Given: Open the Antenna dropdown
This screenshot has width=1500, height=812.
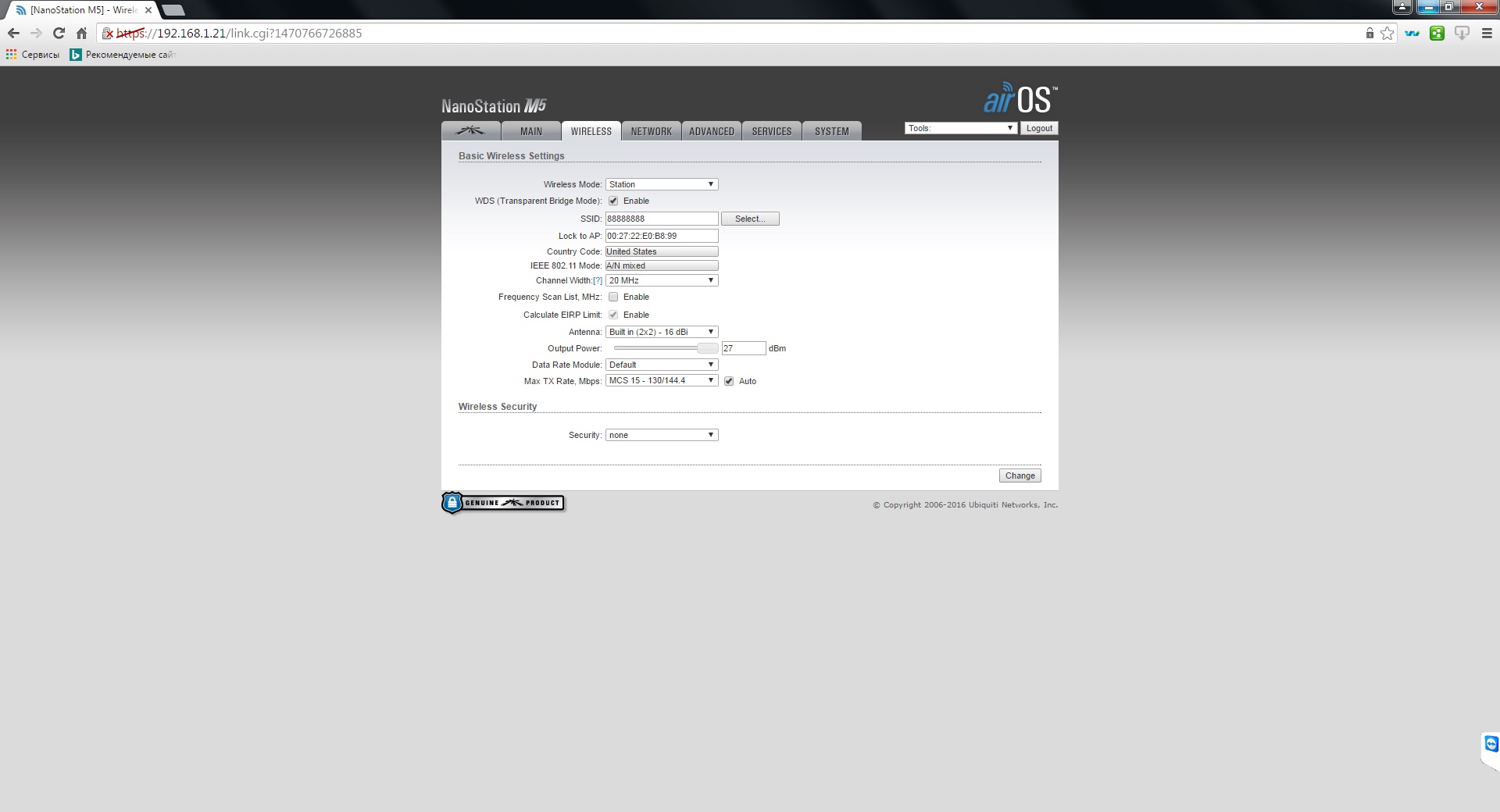Looking at the screenshot, I should pyautogui.click(x=662, y=332).
